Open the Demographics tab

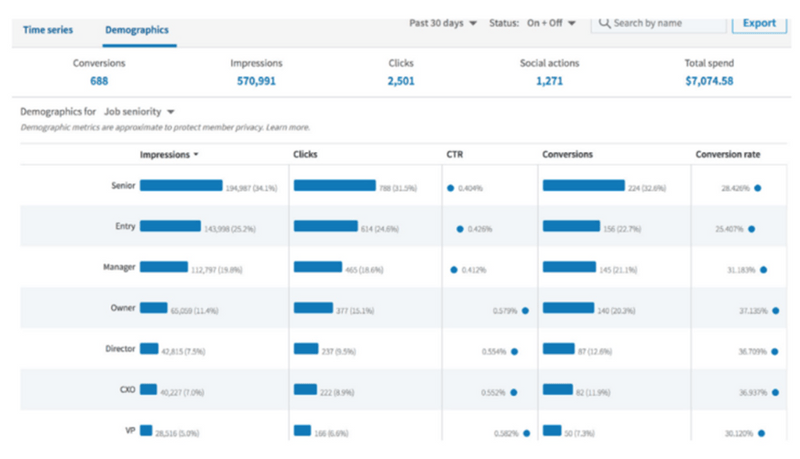pos(137,30)
